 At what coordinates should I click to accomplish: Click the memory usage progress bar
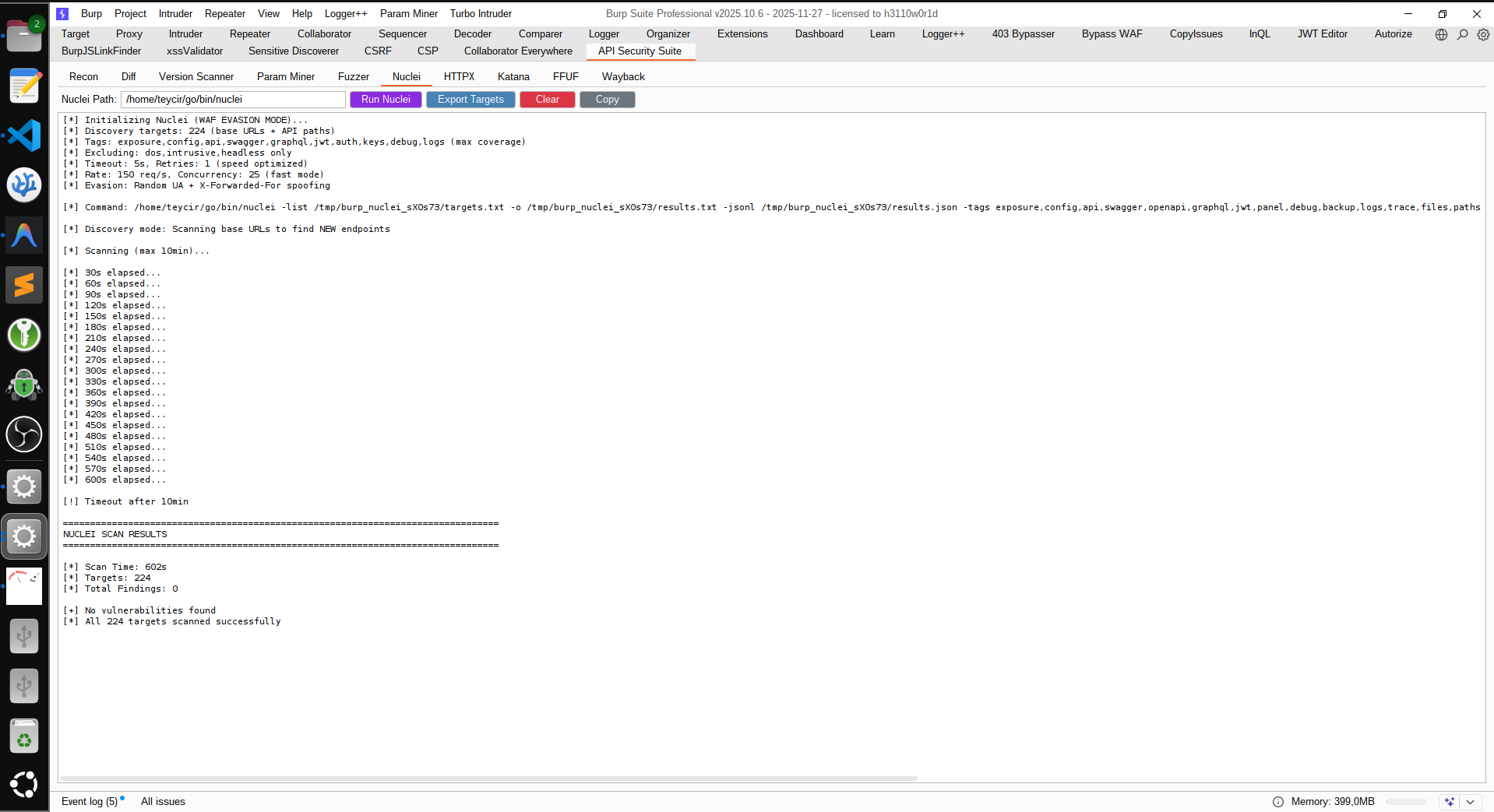1407,802
